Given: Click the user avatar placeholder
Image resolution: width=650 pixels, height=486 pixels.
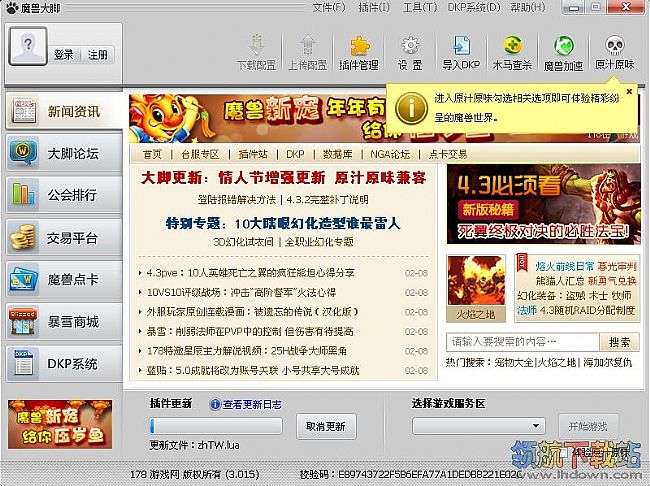Looking at the screenshot, I should coord(28,46).
